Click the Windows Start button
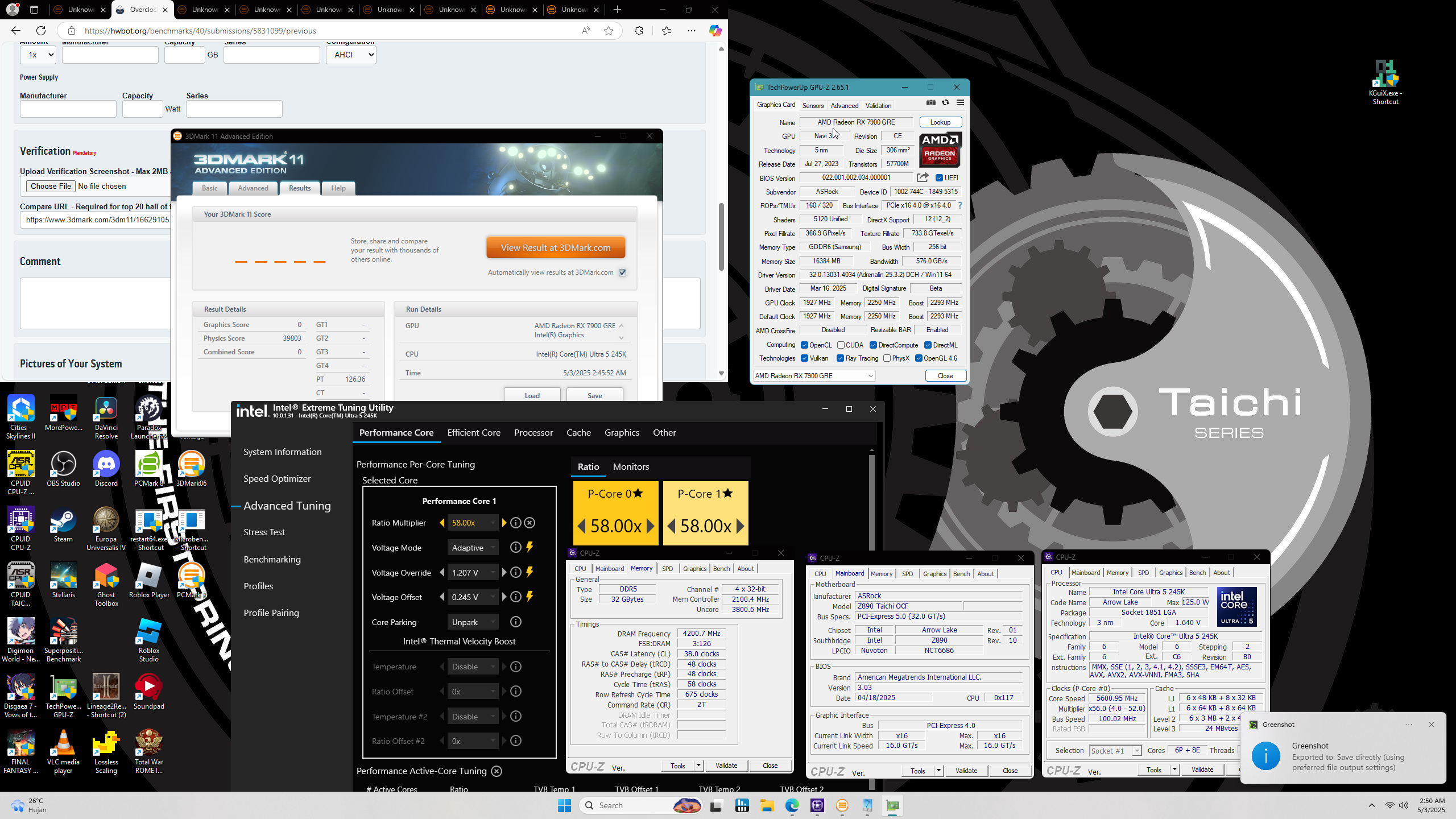Viewport: 1456px width, 819px height. [x=564, y=805]
